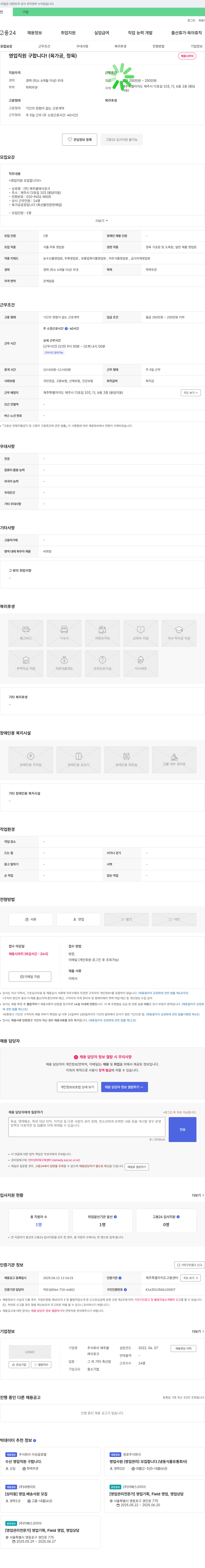Image resolution: width=205 pixels, height=1568 pixels.
Task: Click the 교육비 지원 welfare icon
Action: pyautogui.click(x=141, y=633)
